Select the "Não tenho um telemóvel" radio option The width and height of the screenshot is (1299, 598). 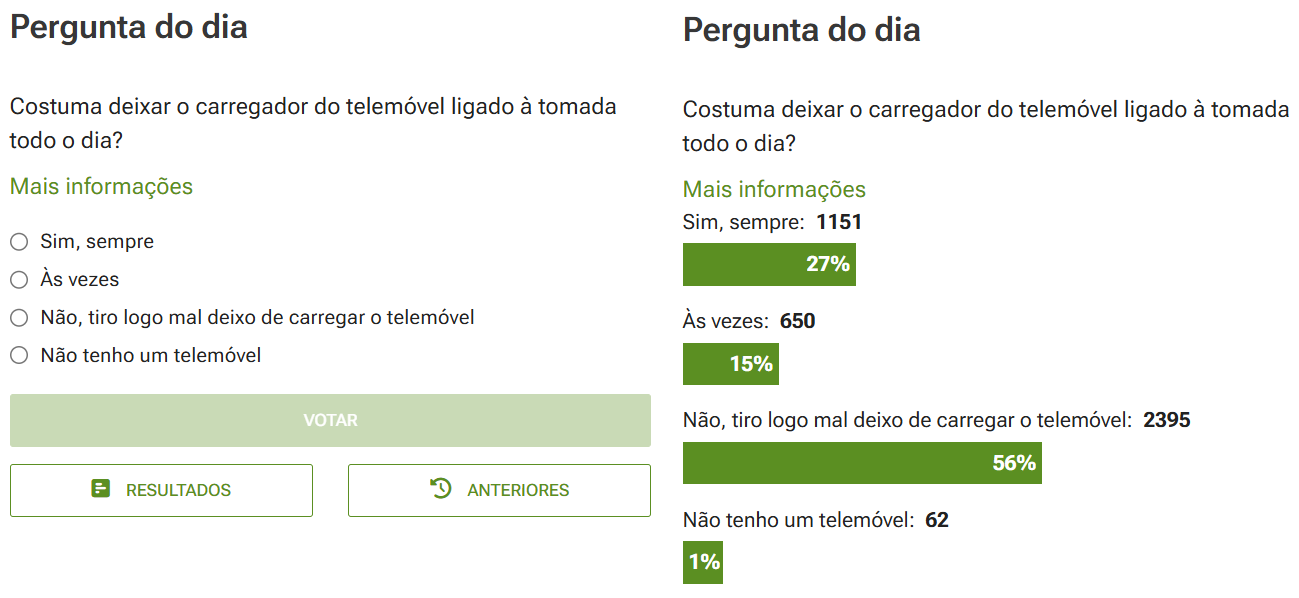[19, 355]
